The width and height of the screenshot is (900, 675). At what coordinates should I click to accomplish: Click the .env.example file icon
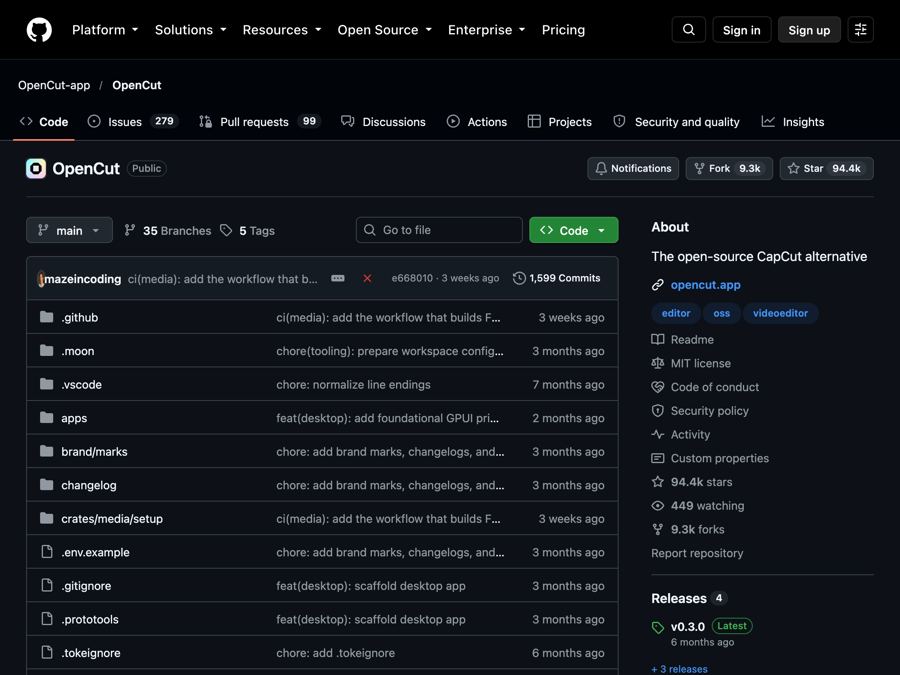tap(47, 552)
